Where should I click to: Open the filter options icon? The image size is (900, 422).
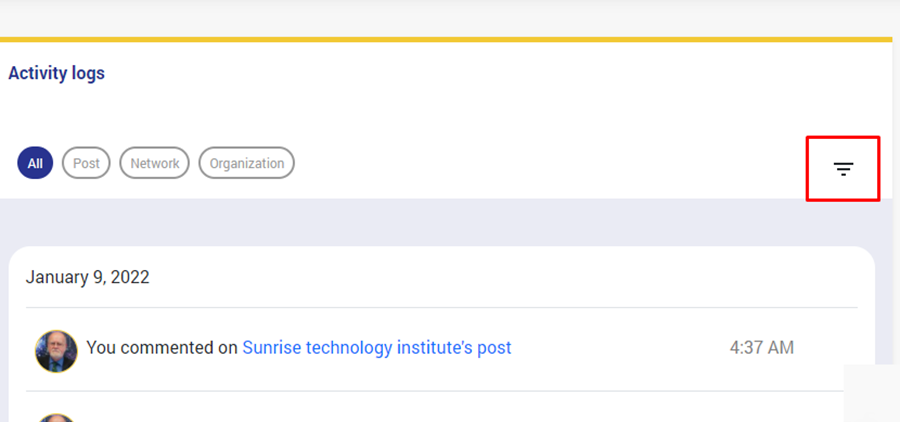[x=843, y=169]
